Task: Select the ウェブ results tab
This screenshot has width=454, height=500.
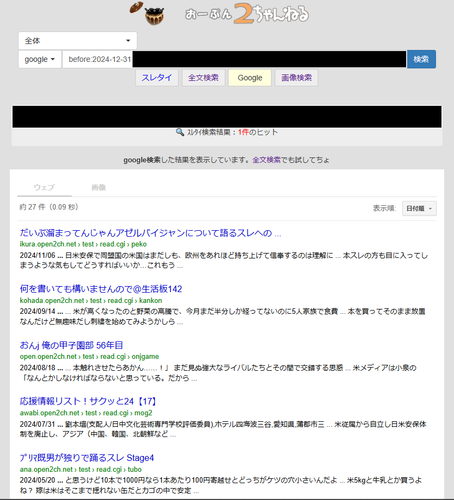Action: tap(44, 187)
